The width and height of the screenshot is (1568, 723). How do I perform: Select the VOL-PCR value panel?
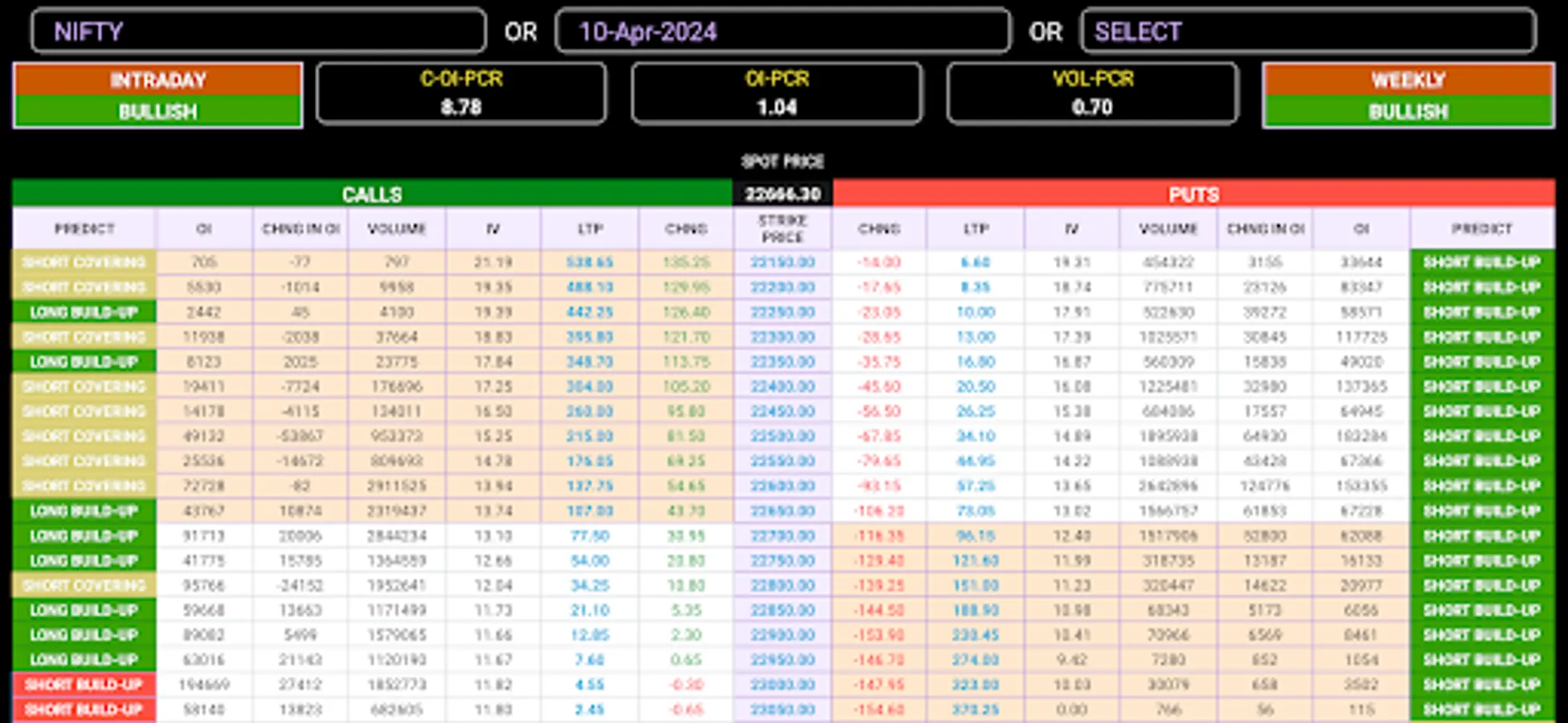(1092, 93)
